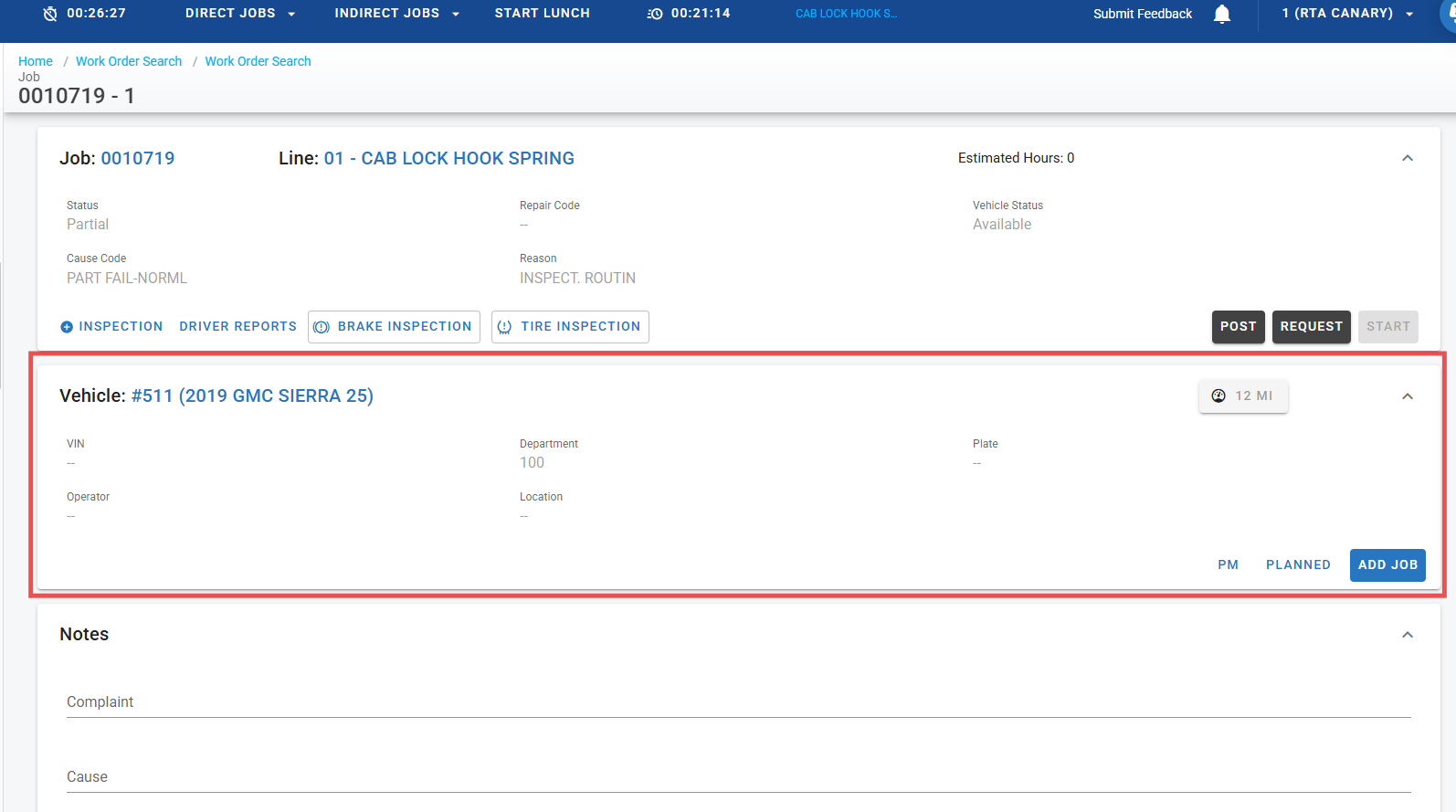Click Start Lunch in the top bar

pyautogui.click(x=542, y=14)
